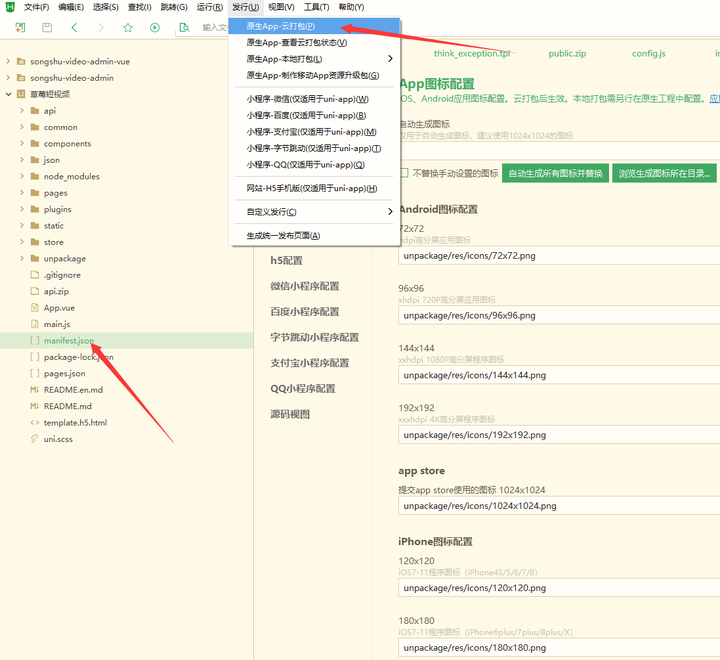Collapse the 草莓短视频 project chevron

pos(8,94)
